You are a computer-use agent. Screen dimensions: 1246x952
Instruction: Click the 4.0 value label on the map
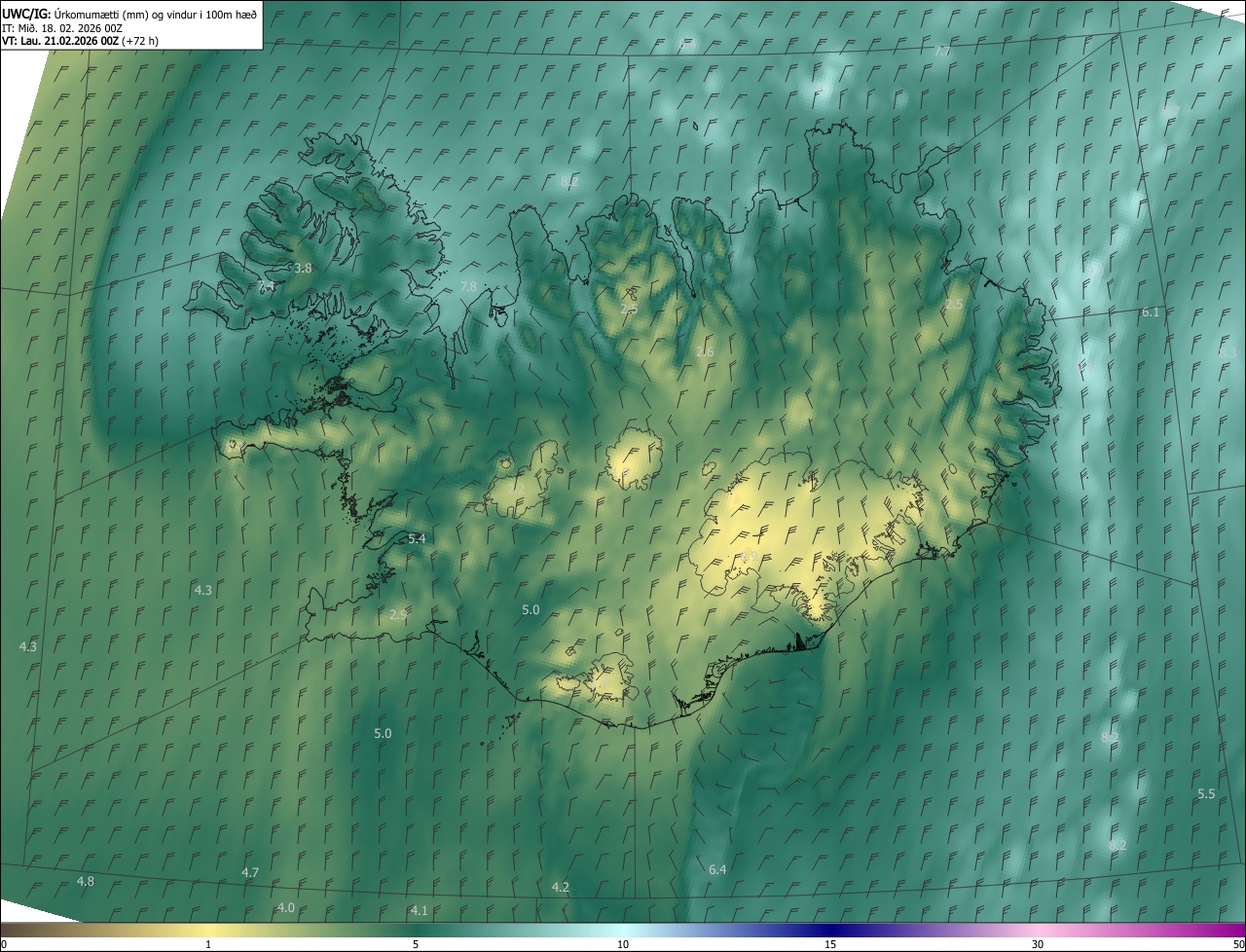pos(286,907)
